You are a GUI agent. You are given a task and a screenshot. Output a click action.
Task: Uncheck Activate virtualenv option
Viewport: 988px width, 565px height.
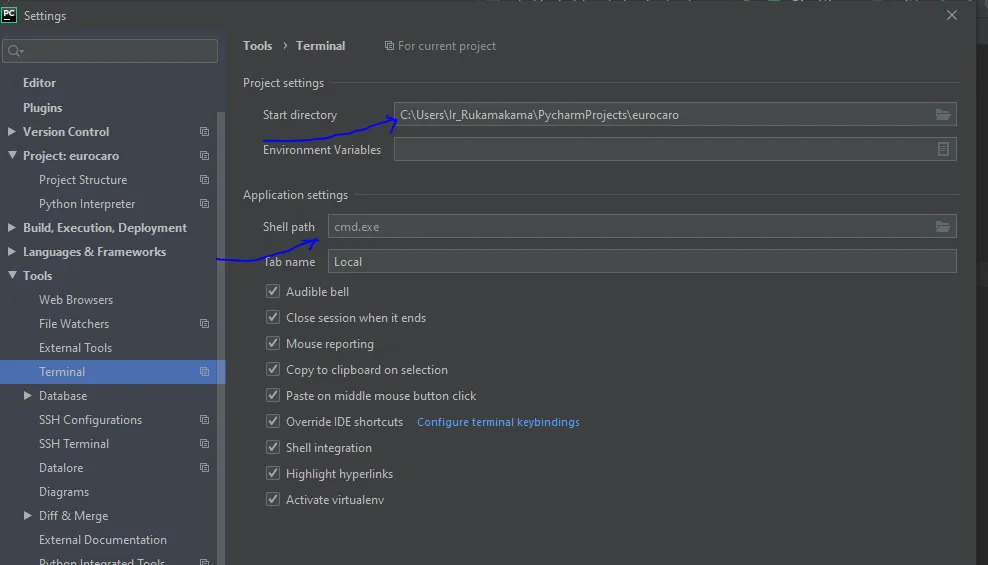273,500
